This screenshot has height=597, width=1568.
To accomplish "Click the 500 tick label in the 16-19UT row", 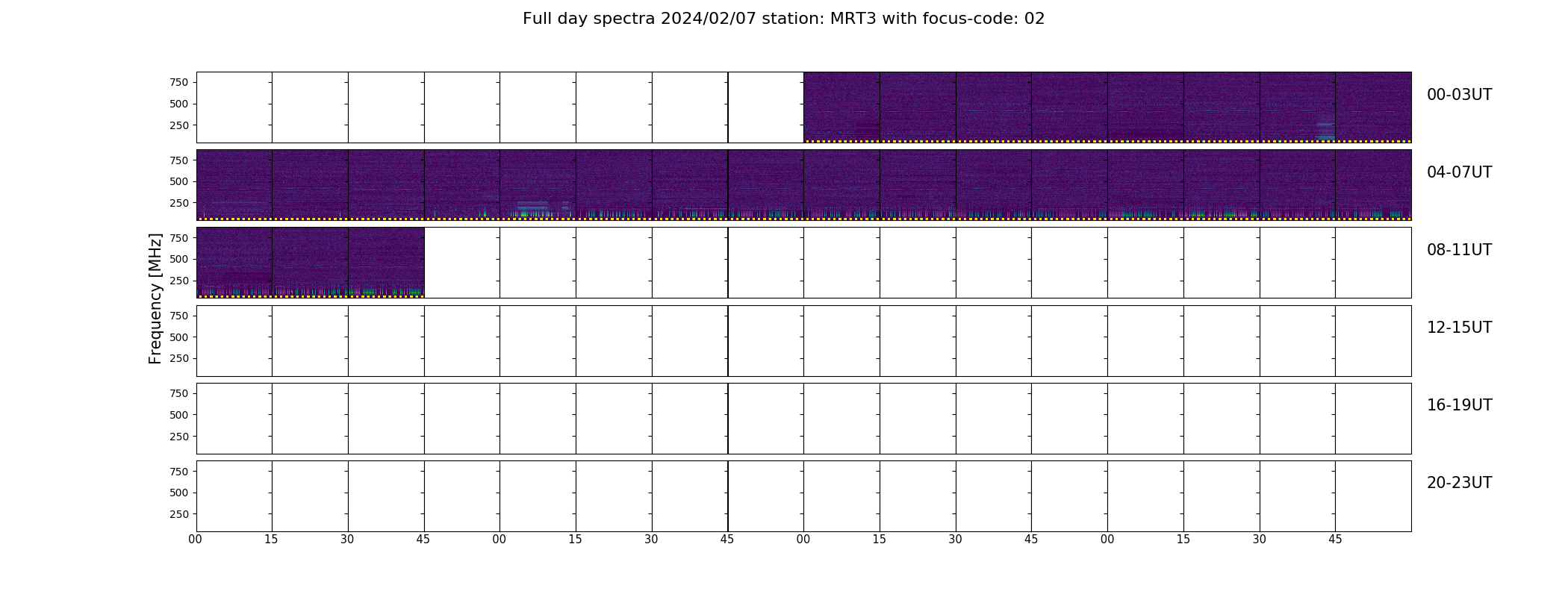I will pos(179,415).
